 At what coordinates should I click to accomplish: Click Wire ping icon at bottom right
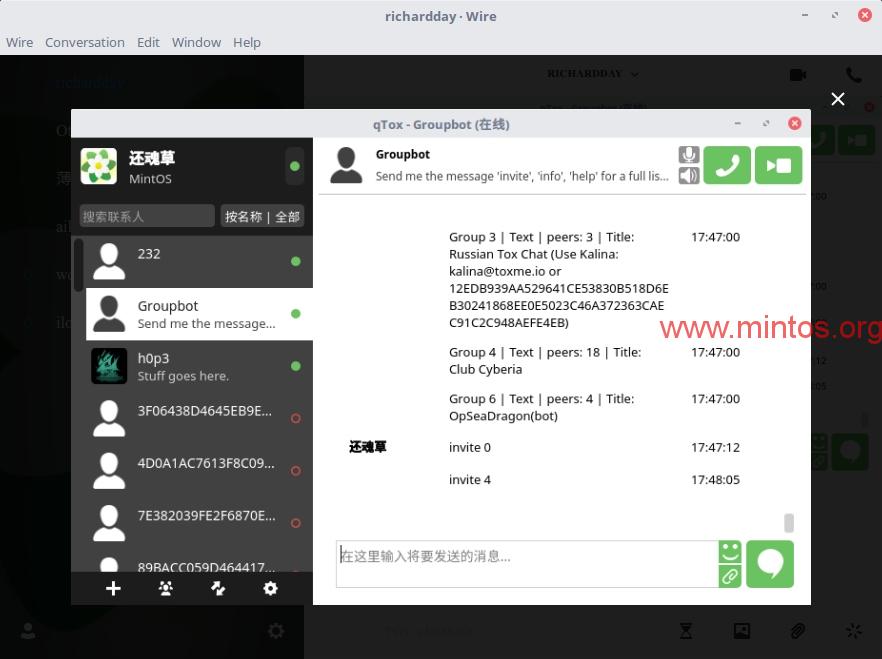click(x=854, y=631)
